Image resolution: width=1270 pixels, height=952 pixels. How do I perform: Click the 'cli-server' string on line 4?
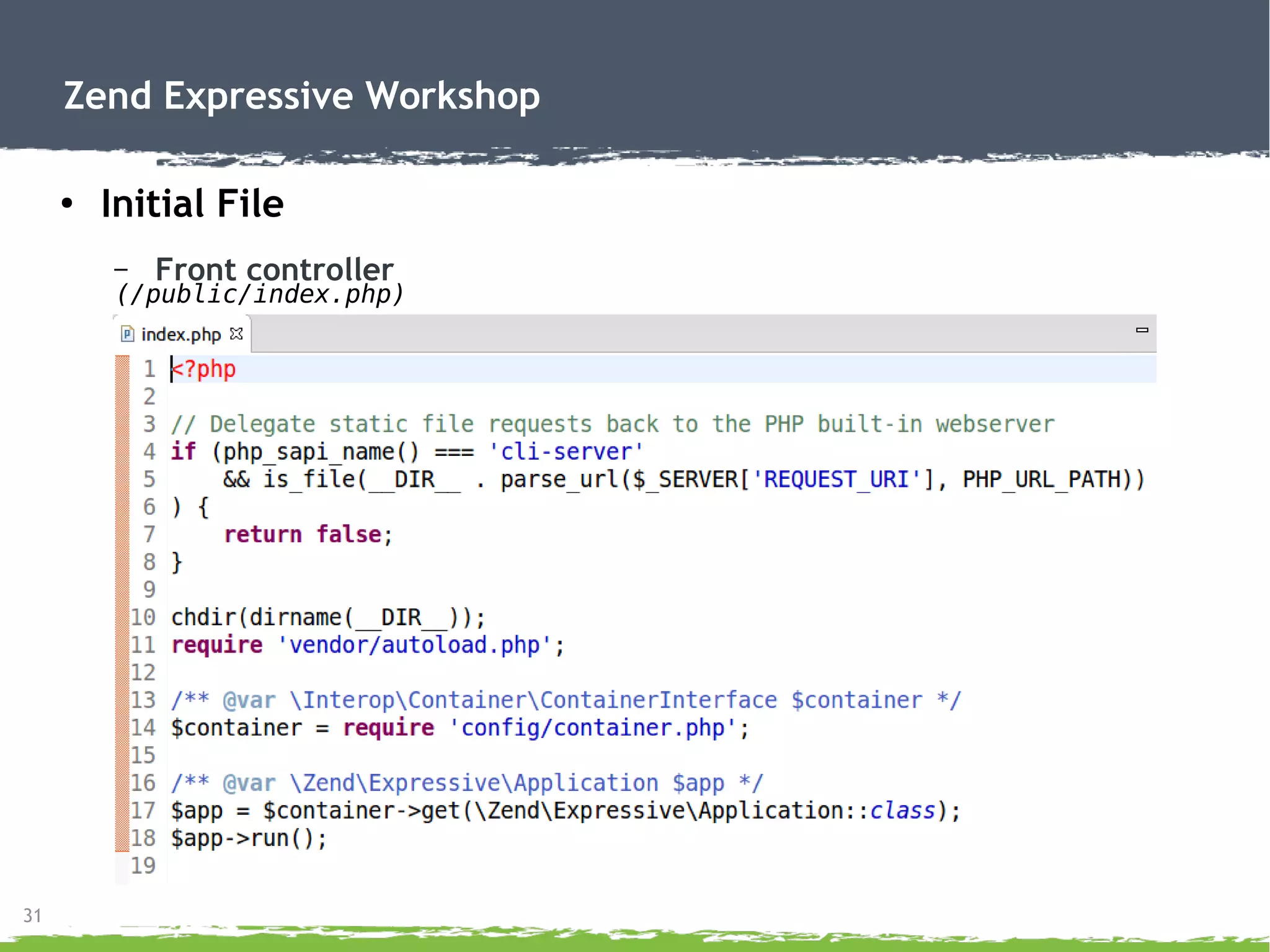566,452
